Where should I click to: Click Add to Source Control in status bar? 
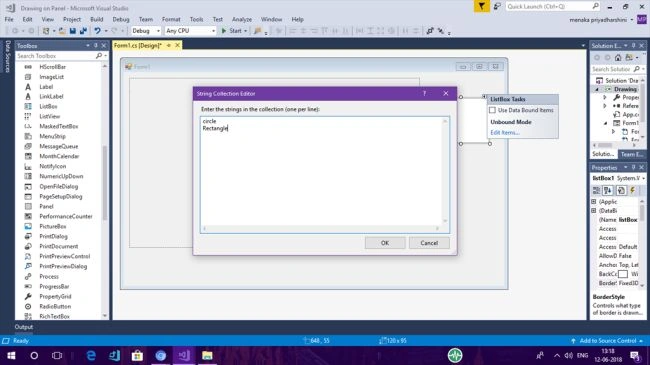coord(608,341)
